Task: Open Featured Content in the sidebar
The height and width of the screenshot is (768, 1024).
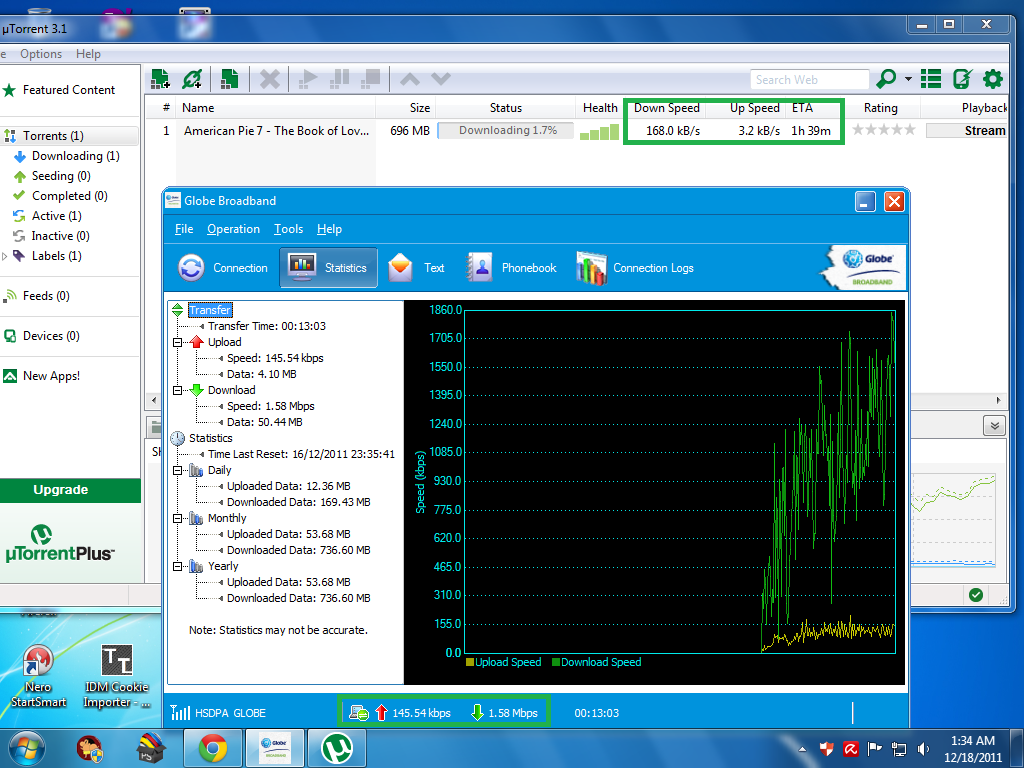Action: (69, 90)
